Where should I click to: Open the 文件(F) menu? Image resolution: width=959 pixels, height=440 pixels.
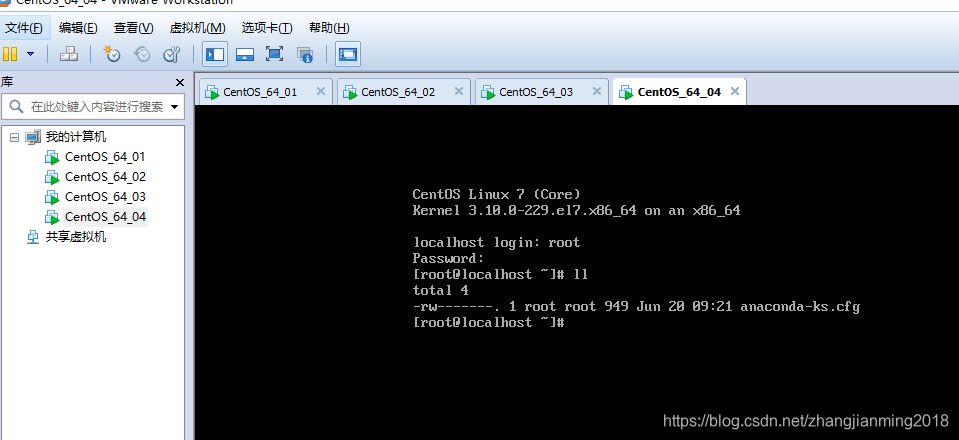tap(24, 28)
